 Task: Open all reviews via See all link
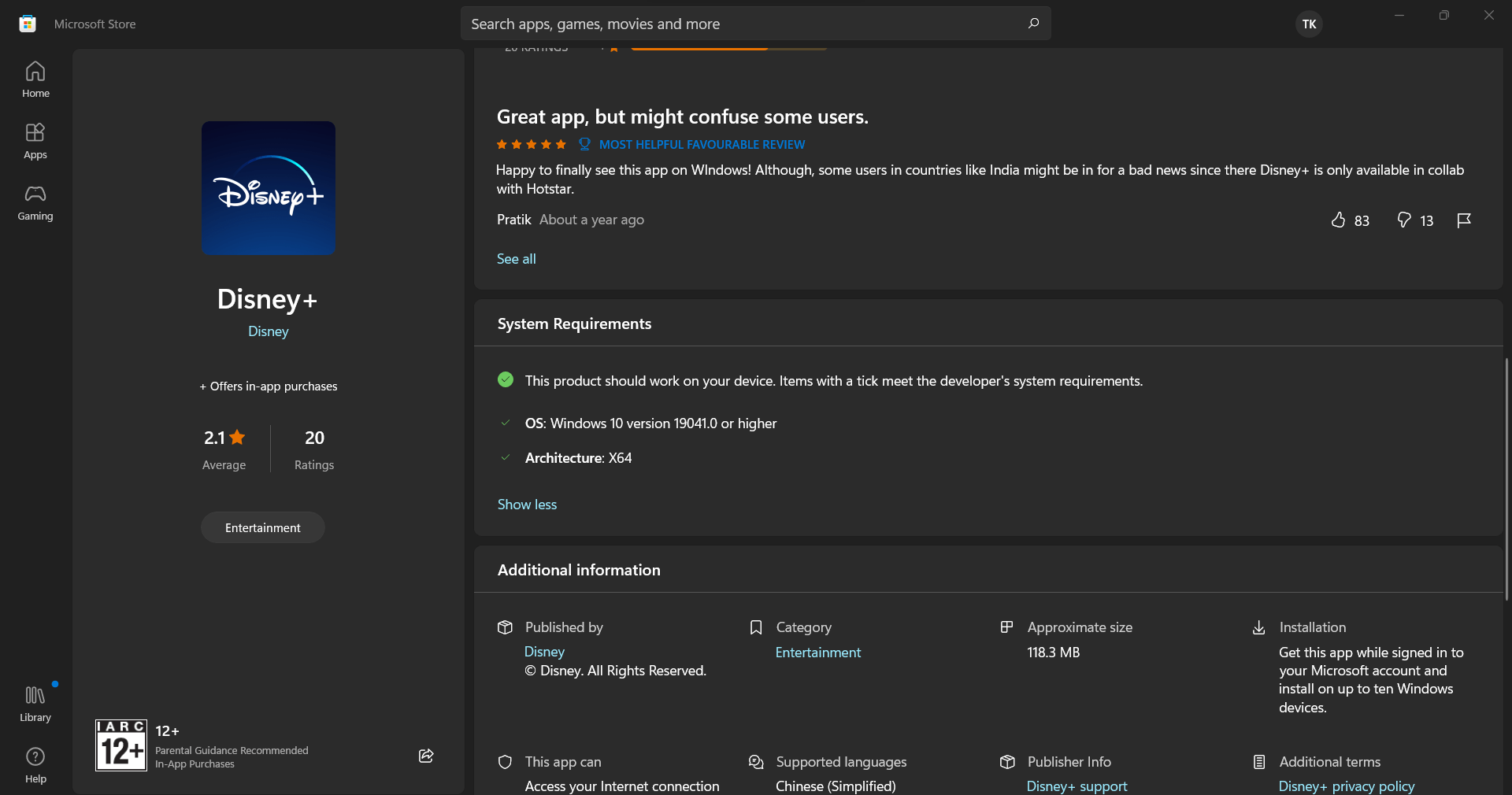coord(516,259)
